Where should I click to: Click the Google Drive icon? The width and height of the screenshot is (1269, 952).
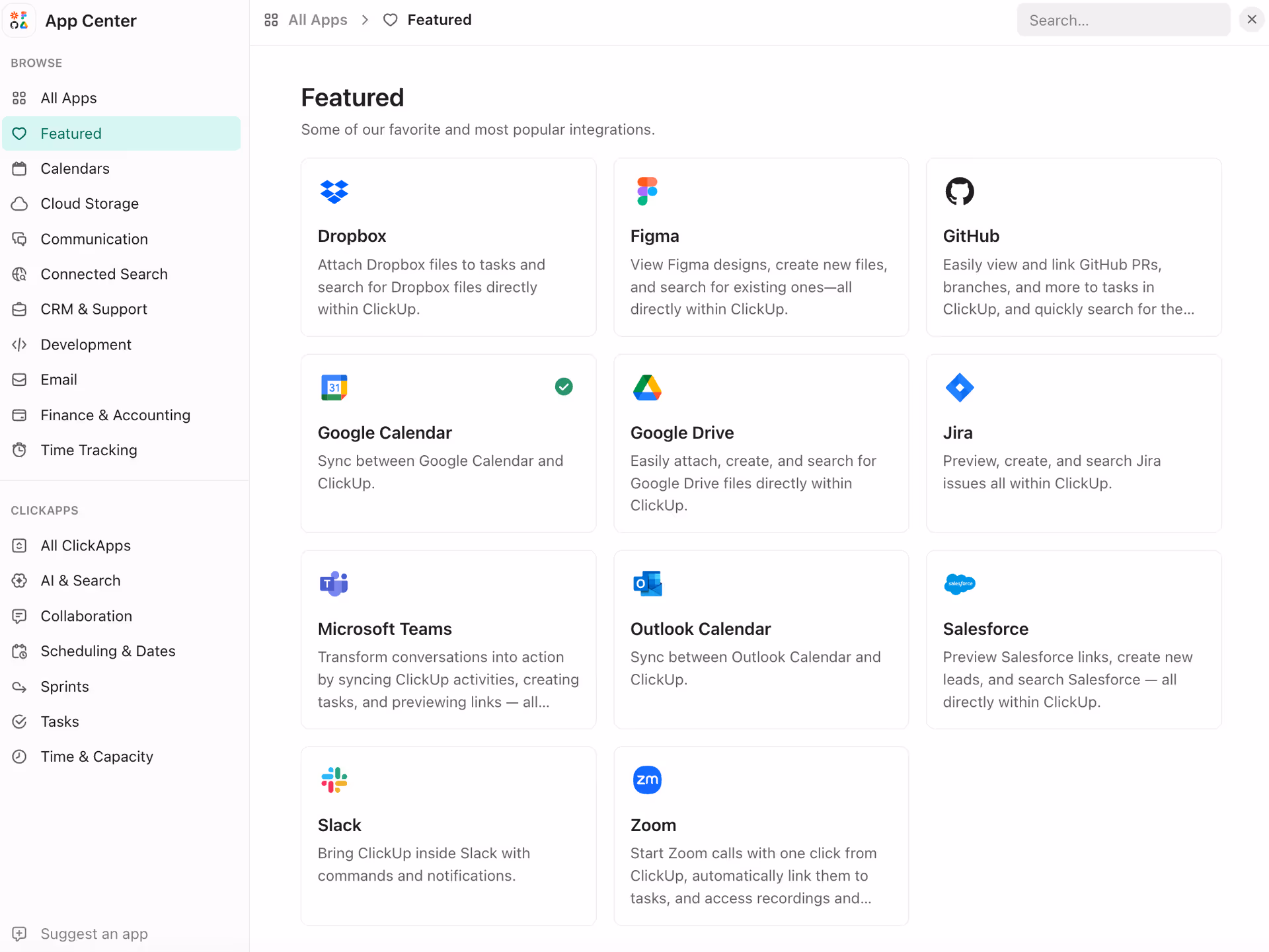(x=647, y=388)
